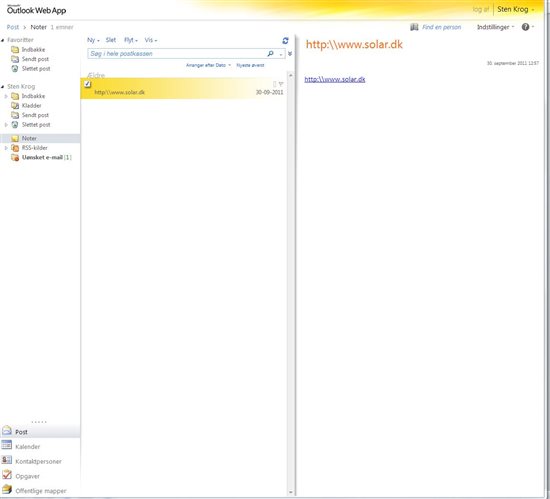Open the Offentlige mapper icon
This screenshot has width=550, height=499.
pos(7,490)
